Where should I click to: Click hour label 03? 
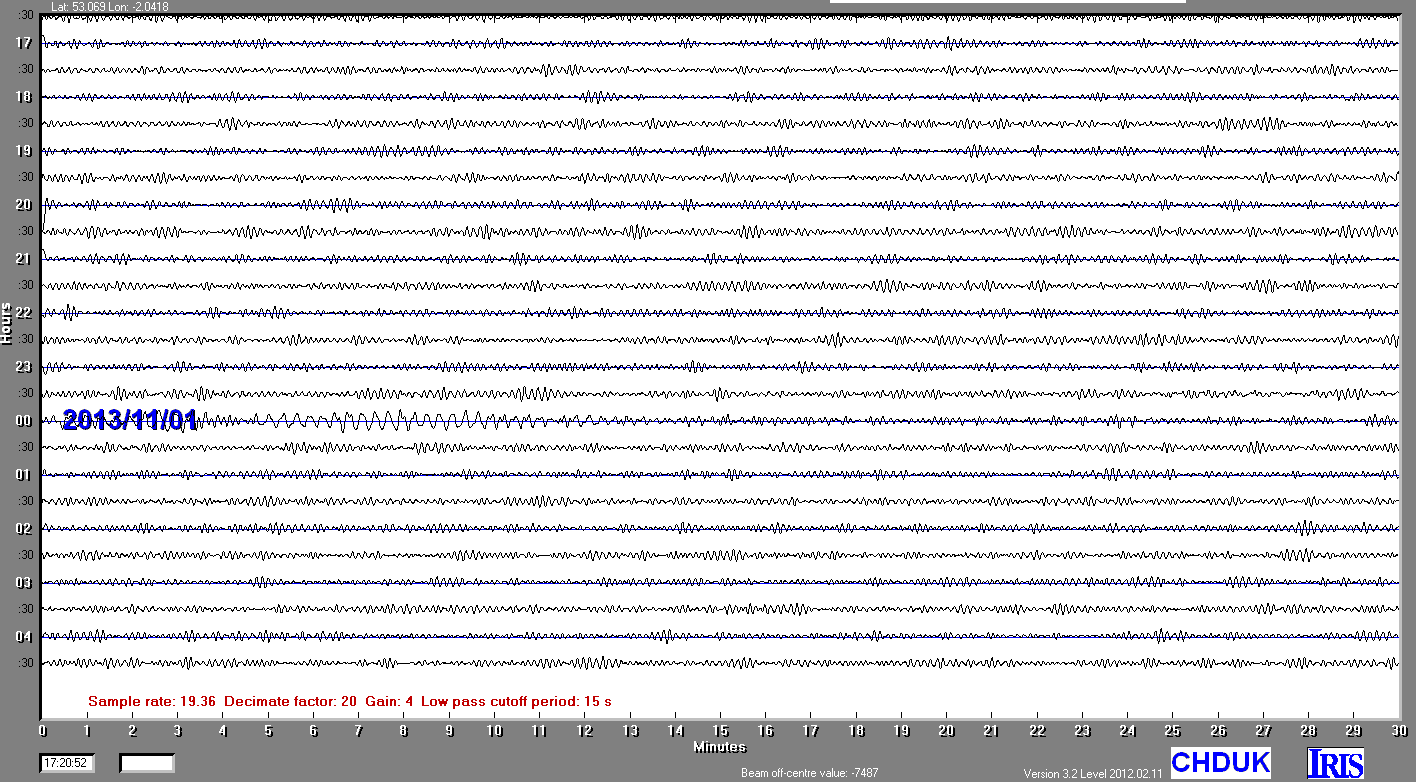tap(23, 583)
